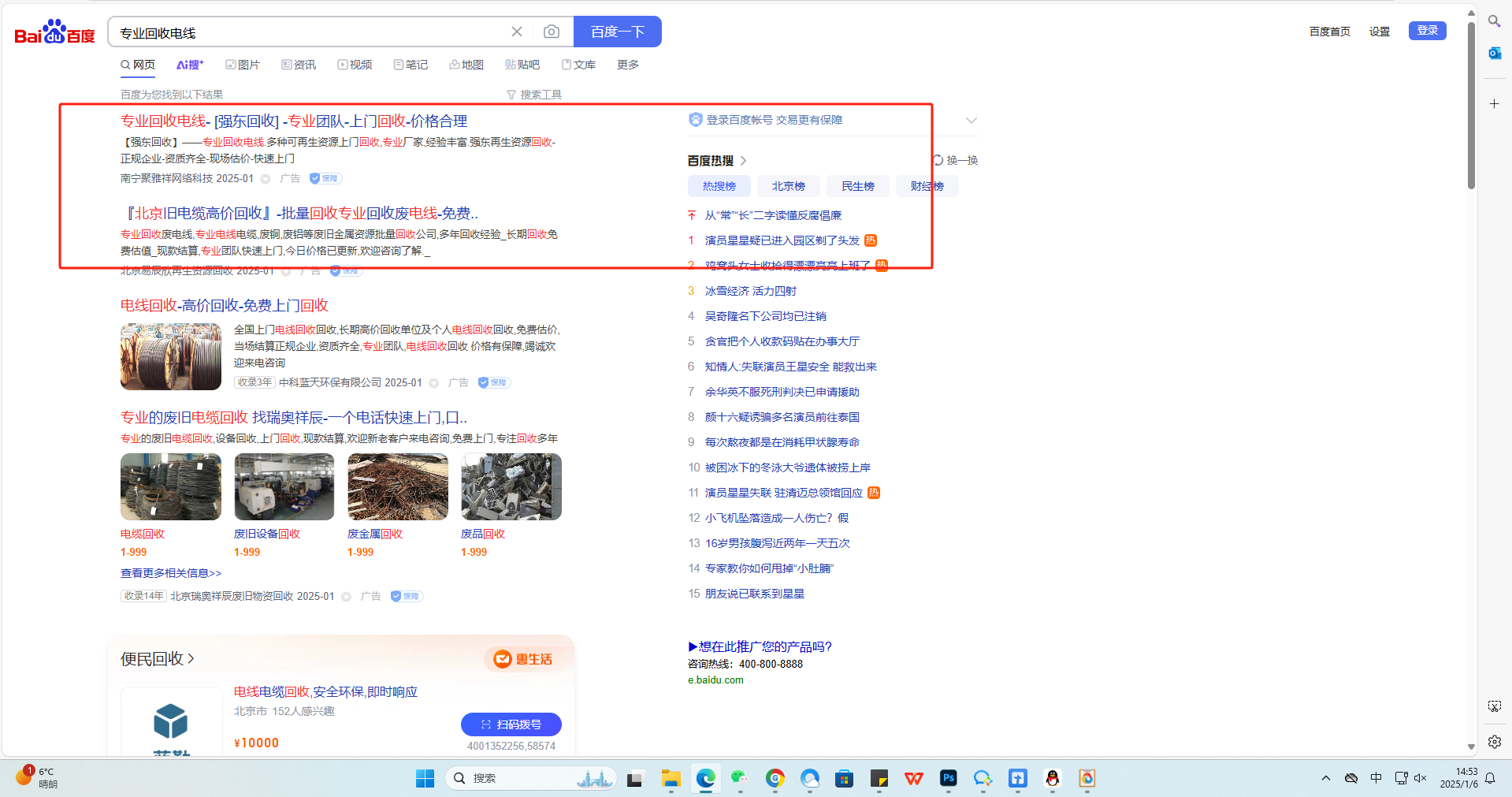Open the 电线回收-高价回收 result link
Viewport: 1512px width, 797px height.
pos(225,305)
